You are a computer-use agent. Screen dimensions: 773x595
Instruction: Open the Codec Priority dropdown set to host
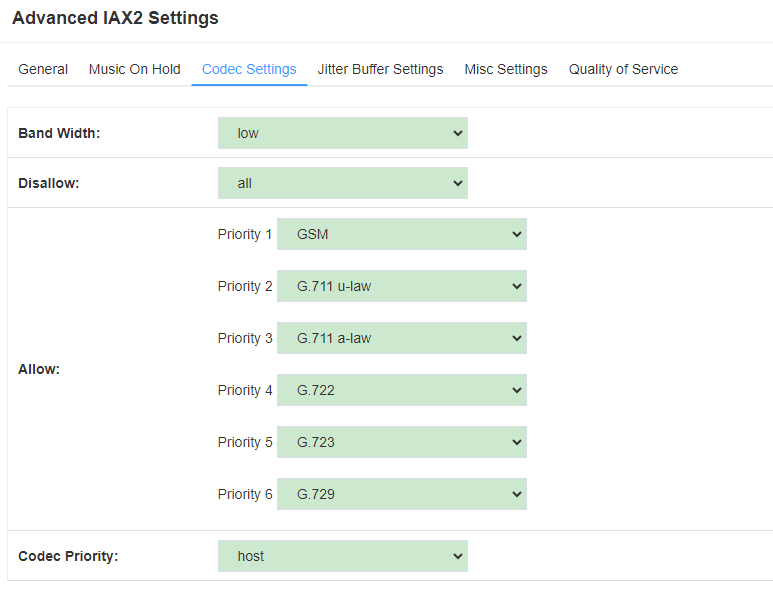343,556
